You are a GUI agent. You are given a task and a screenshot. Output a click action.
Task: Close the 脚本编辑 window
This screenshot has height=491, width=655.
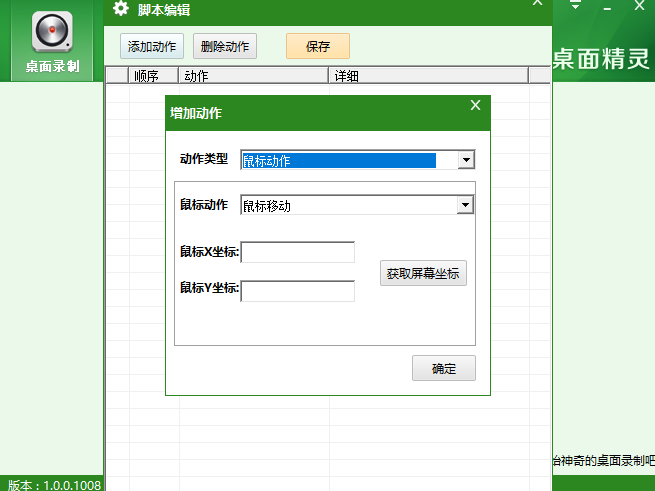click(x=538, y=3)
